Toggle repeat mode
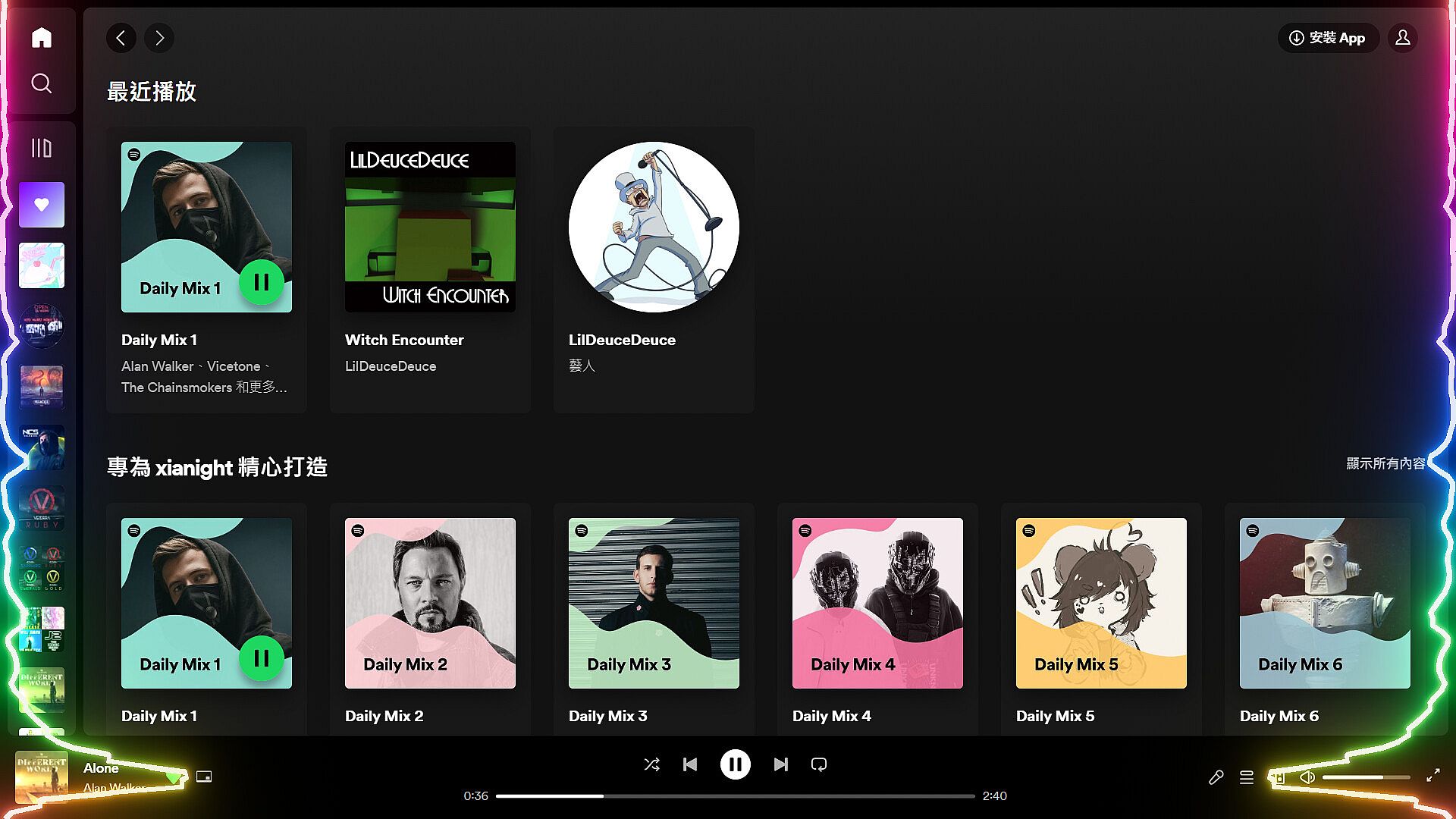1456x819 pixels. coord(819,764)
